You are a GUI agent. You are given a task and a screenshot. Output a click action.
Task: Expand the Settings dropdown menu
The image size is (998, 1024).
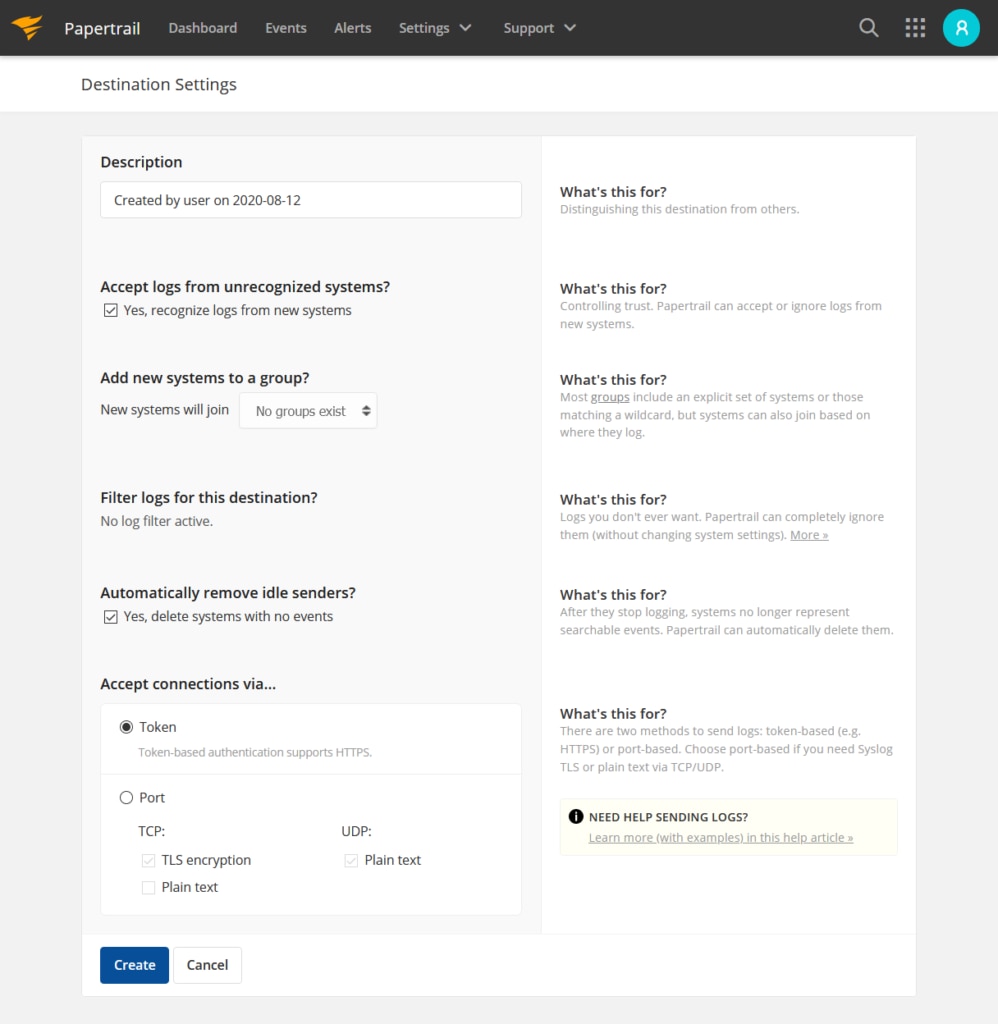click(435, 28)
